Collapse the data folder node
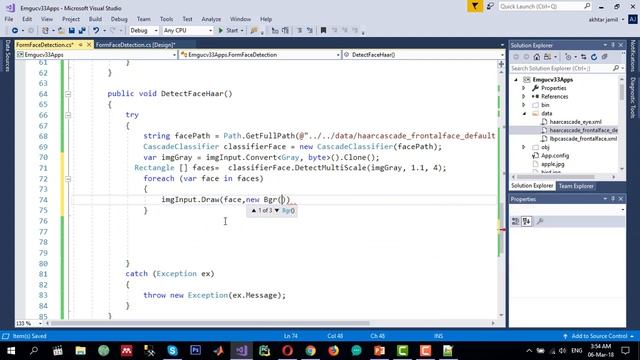Image resolution: width=640 pixels, height=360 pixels. click(x=524, y=114)
